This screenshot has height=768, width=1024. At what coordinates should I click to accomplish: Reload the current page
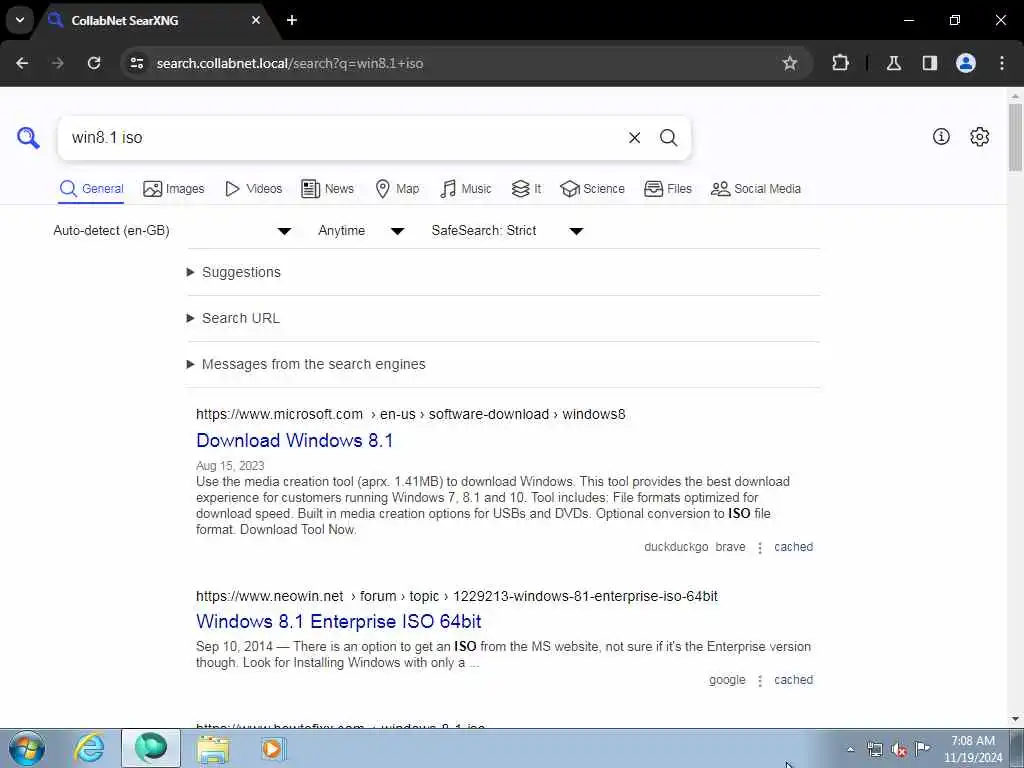pos(94,63)
